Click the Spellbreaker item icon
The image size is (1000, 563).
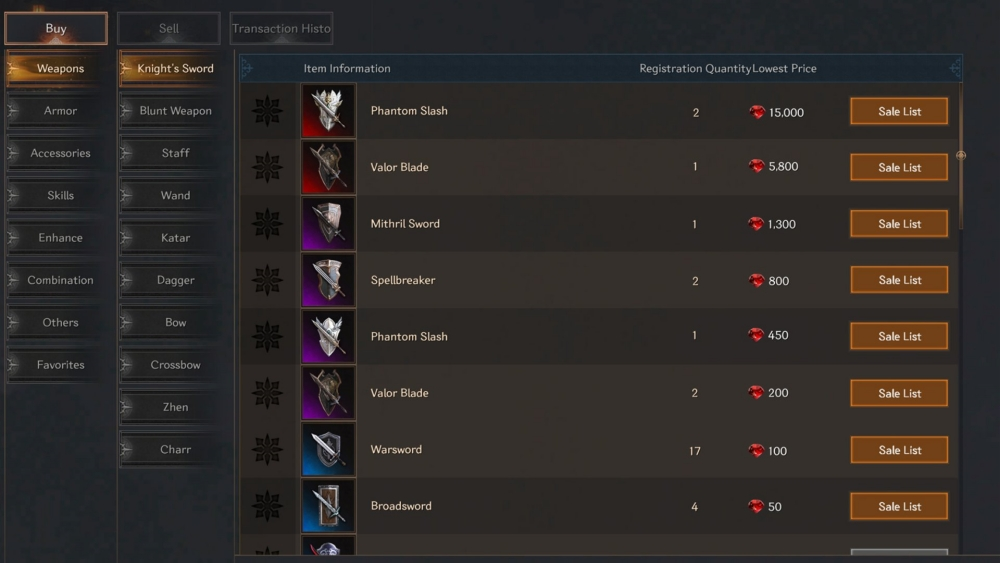point(328,281)
